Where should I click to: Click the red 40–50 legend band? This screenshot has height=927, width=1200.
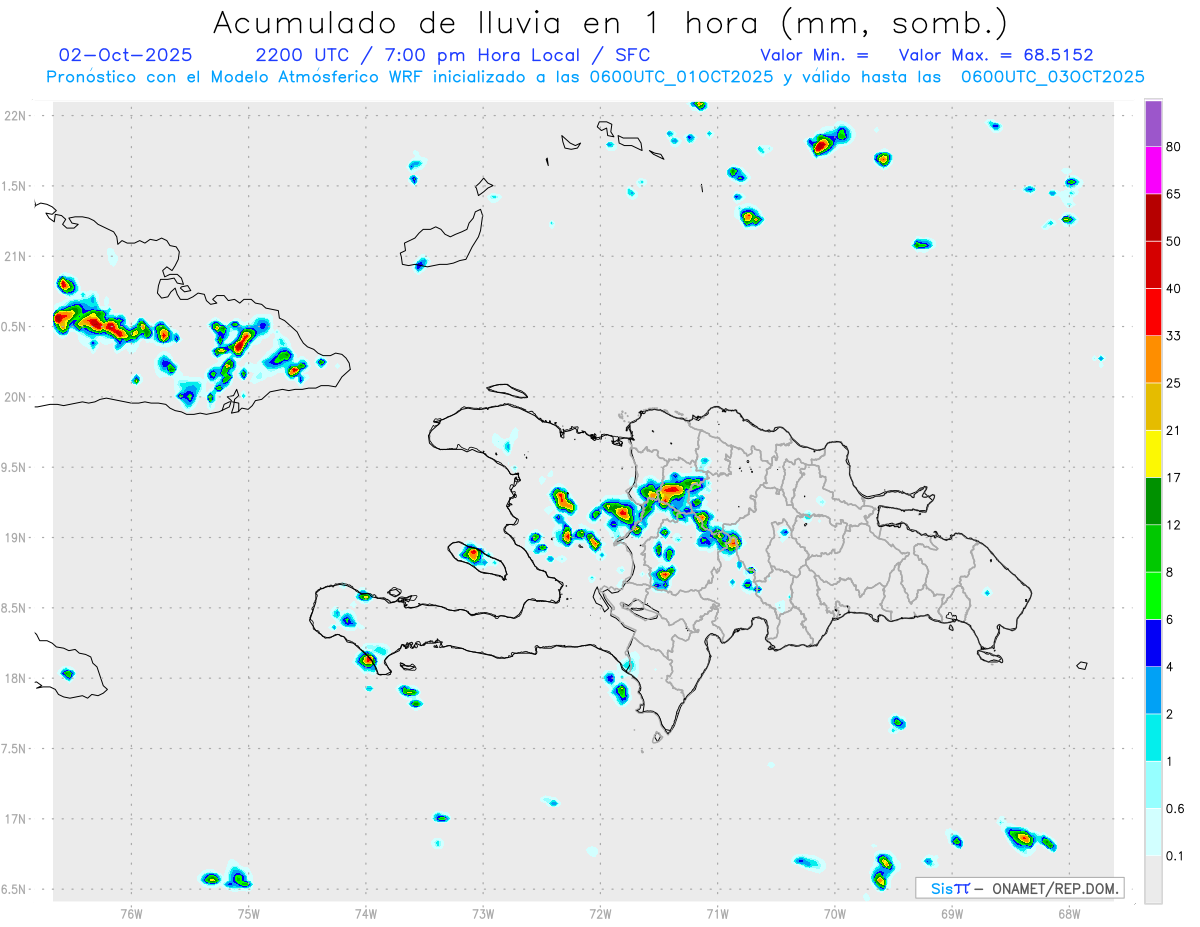1153,265
